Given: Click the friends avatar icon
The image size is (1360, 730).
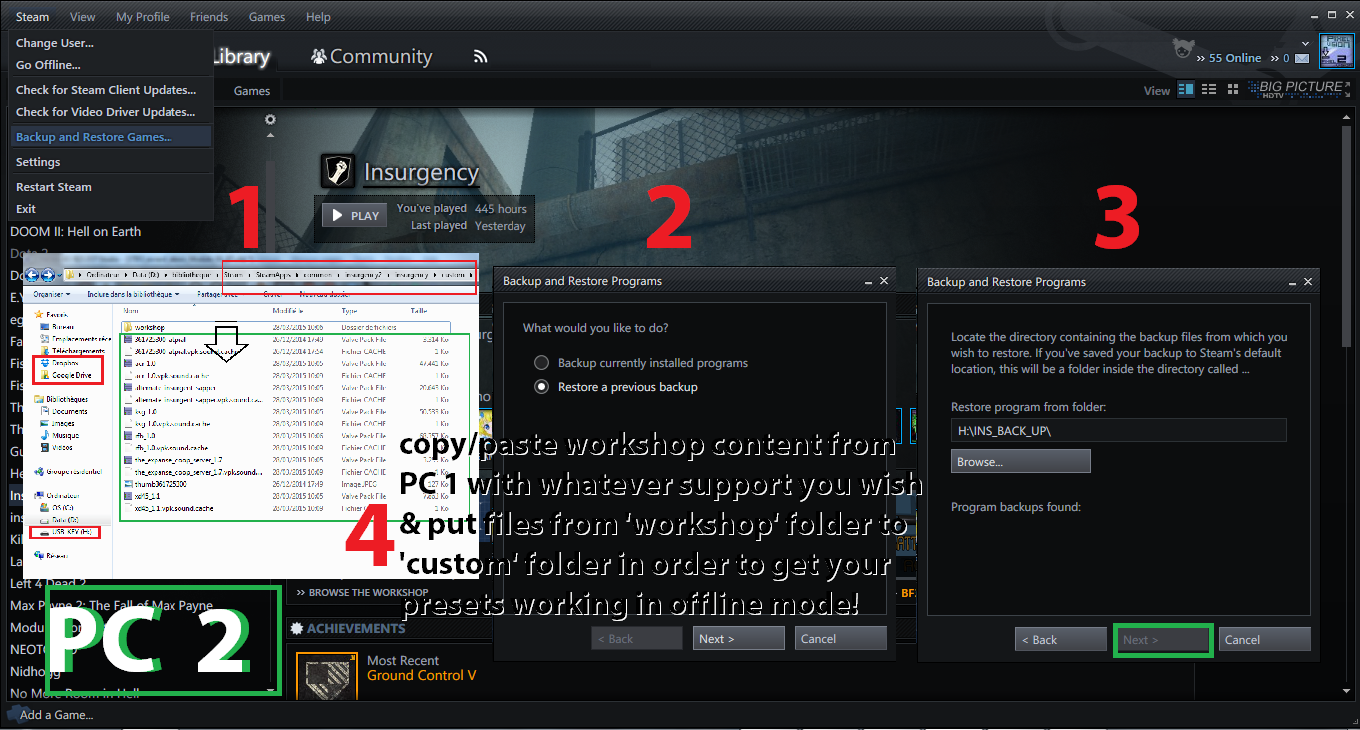Looking at the screenshot, I should tap(1185, 50).
